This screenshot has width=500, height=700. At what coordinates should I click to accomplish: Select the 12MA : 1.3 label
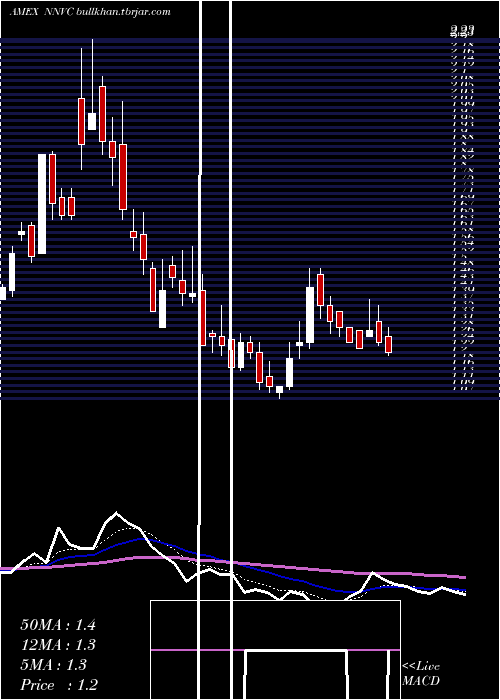tap(58, 645)
